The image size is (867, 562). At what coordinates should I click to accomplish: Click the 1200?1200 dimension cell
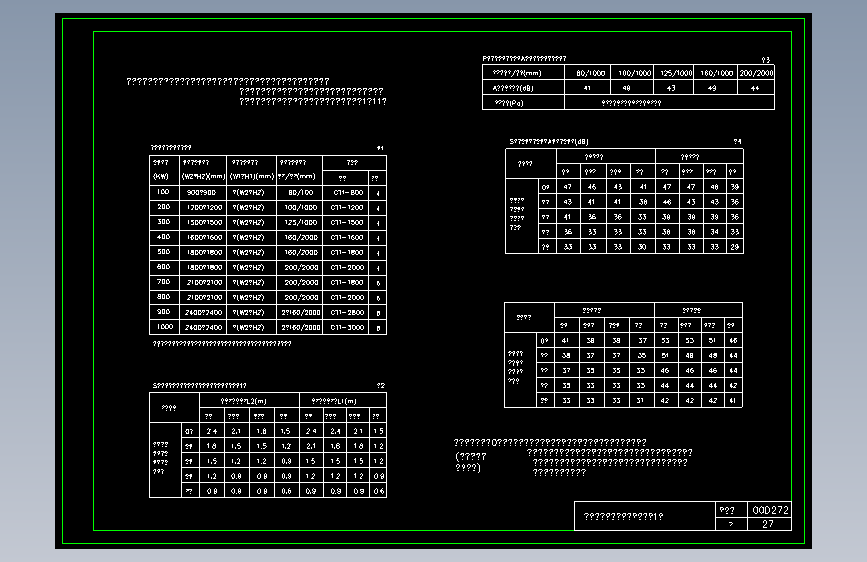[x=204, y=207]
